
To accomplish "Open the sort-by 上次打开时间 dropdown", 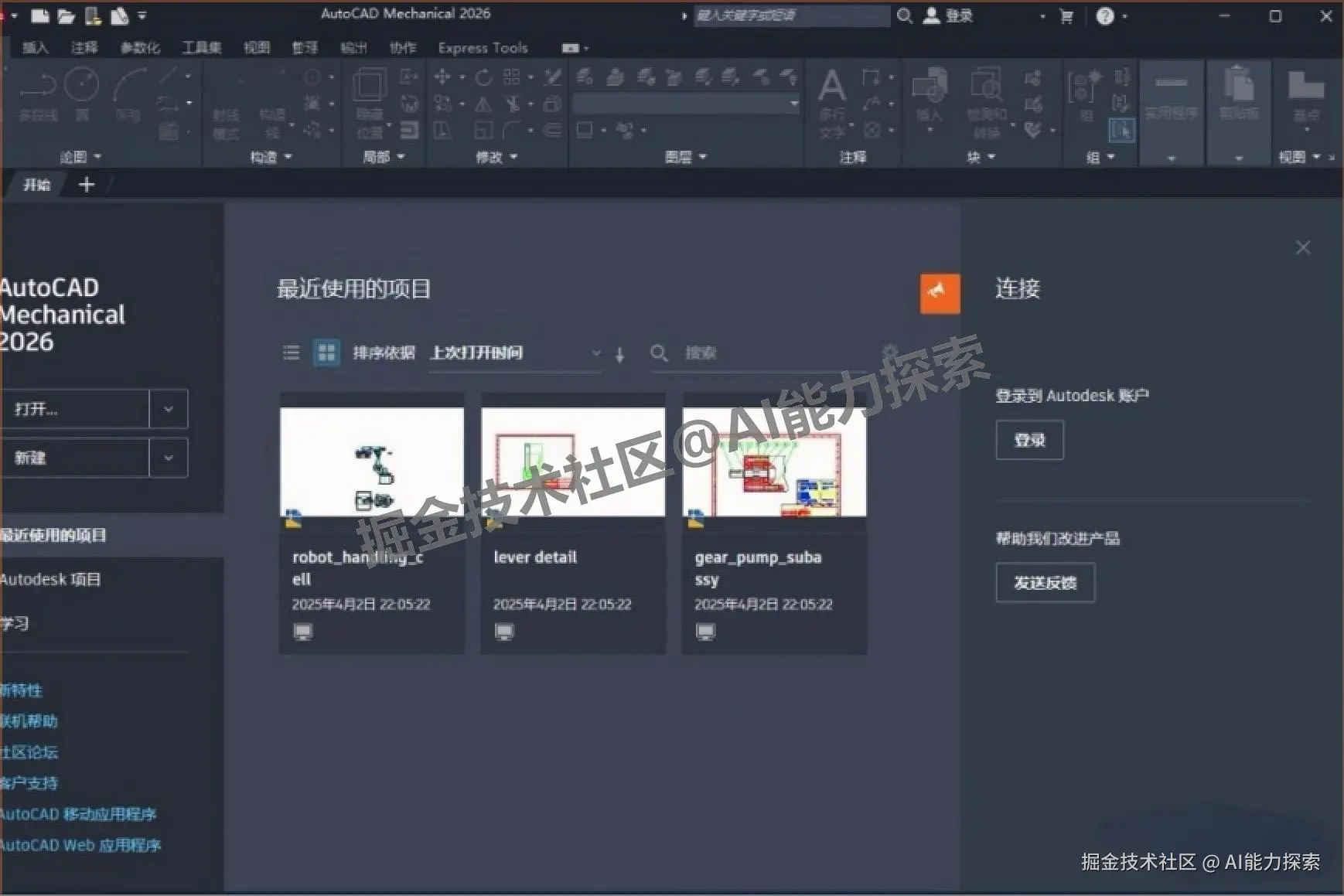I will 515,353.
